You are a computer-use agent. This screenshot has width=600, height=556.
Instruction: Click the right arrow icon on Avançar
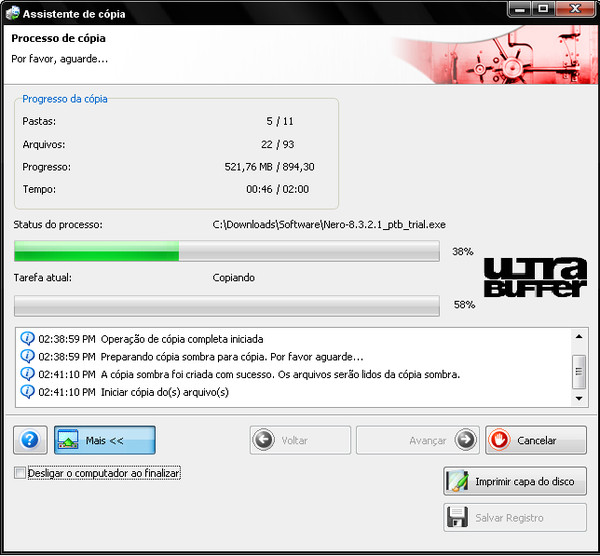(465, 440)
